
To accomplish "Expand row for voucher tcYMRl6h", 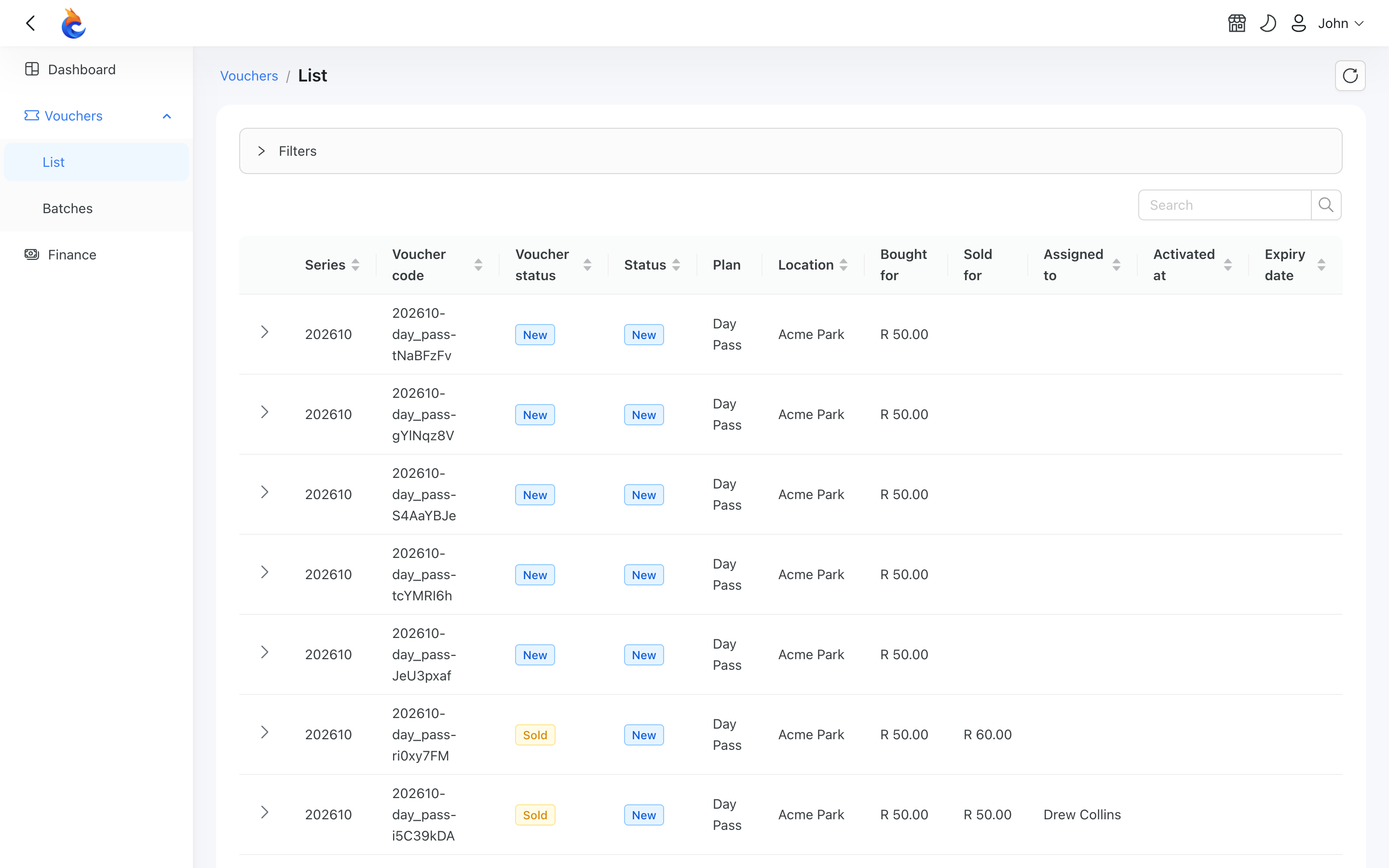I will [x=265, y=572].
